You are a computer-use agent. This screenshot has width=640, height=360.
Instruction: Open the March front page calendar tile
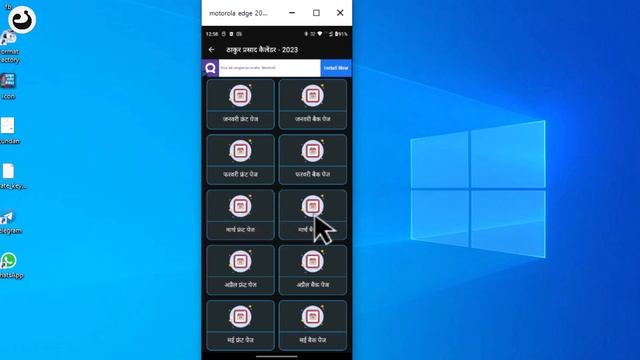click(240, 215)
